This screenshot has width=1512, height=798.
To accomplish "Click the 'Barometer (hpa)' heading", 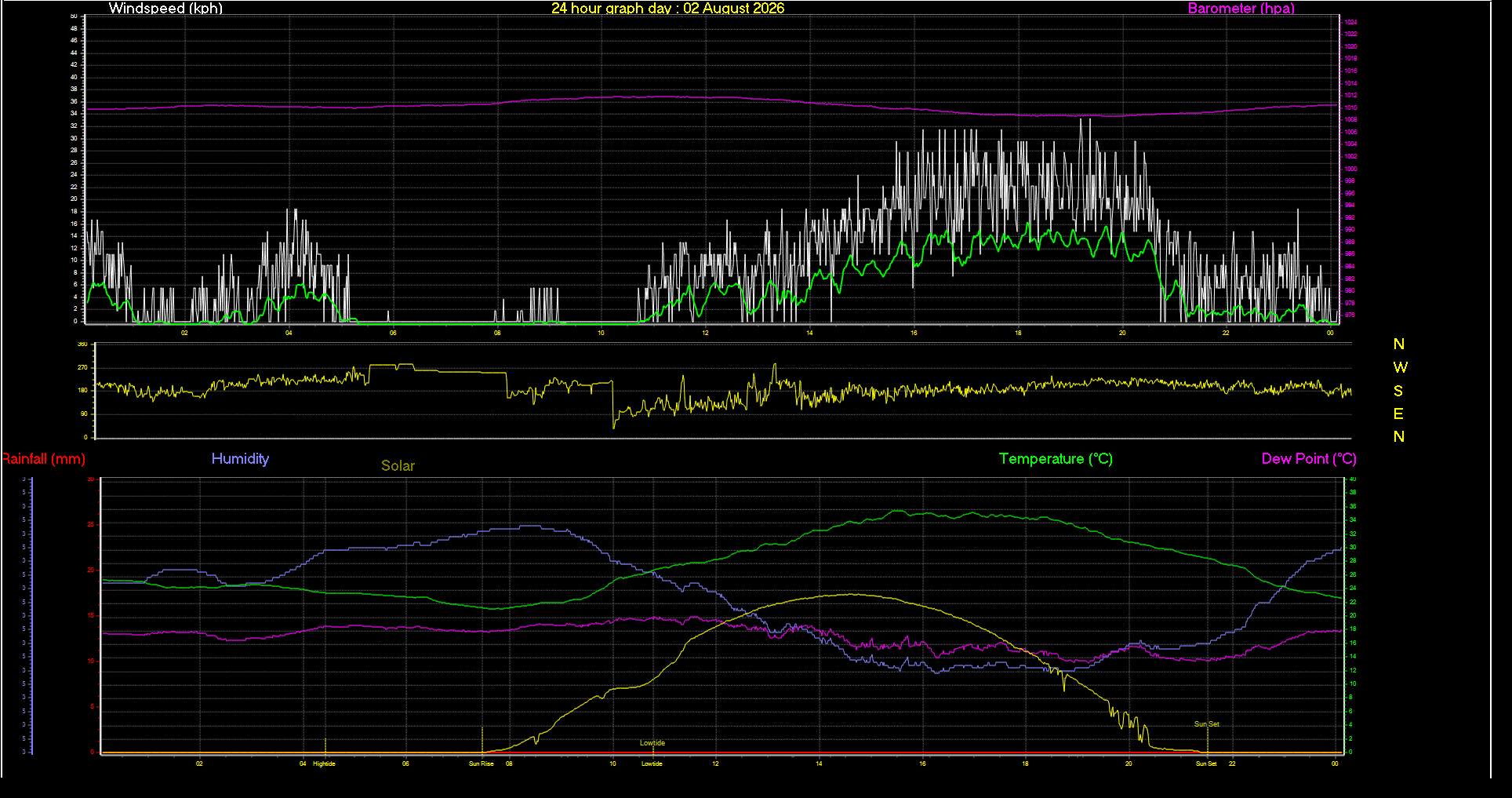I will (1241, 9).
